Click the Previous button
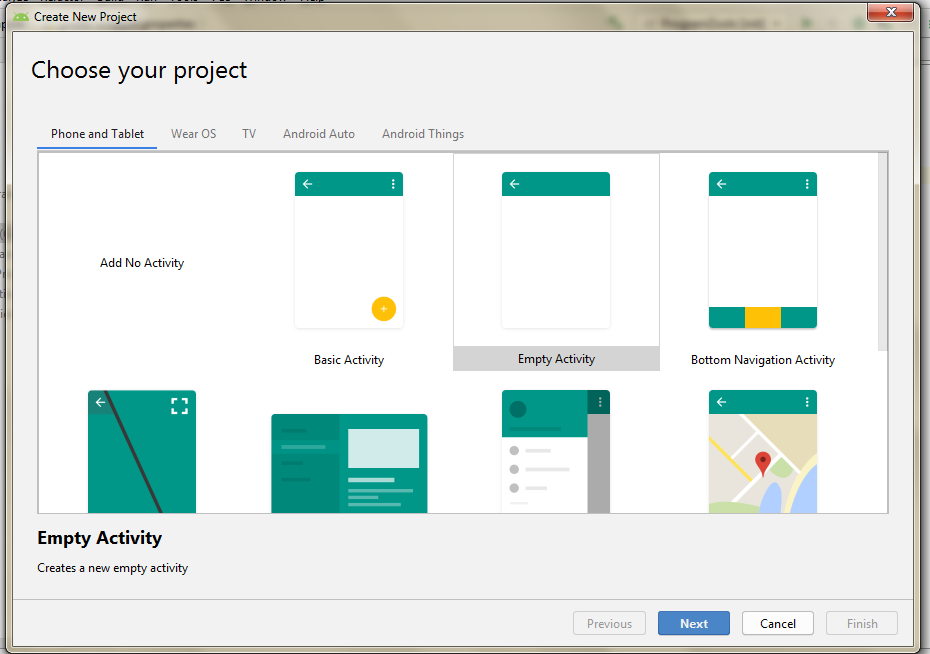 [x=609, y=623]
